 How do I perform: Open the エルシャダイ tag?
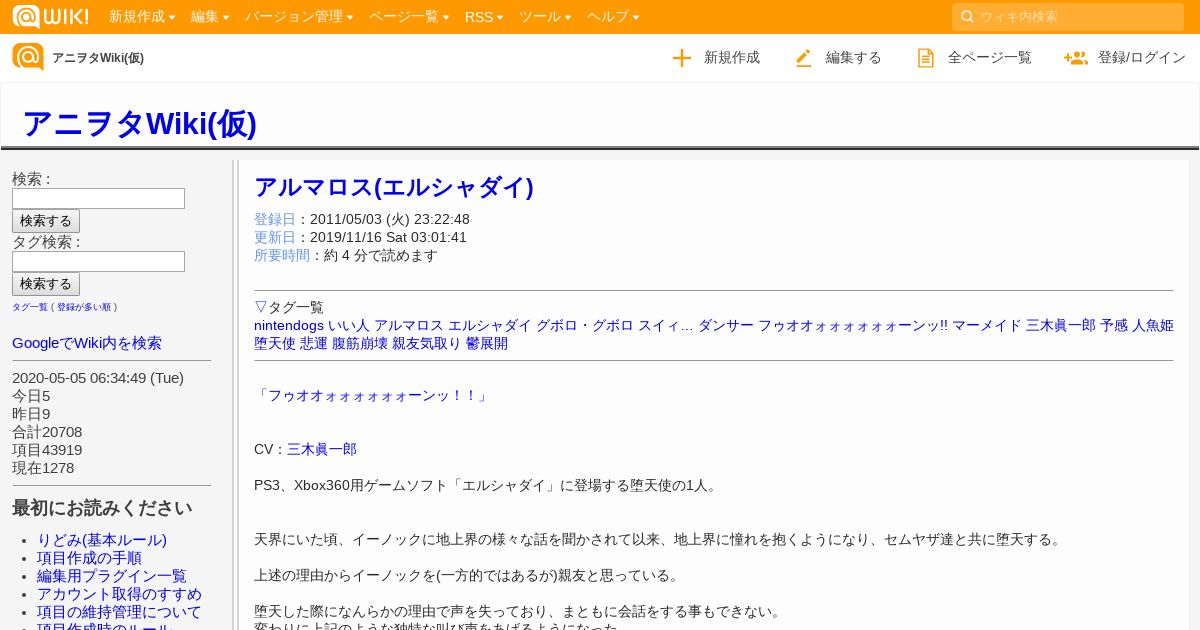490,325
